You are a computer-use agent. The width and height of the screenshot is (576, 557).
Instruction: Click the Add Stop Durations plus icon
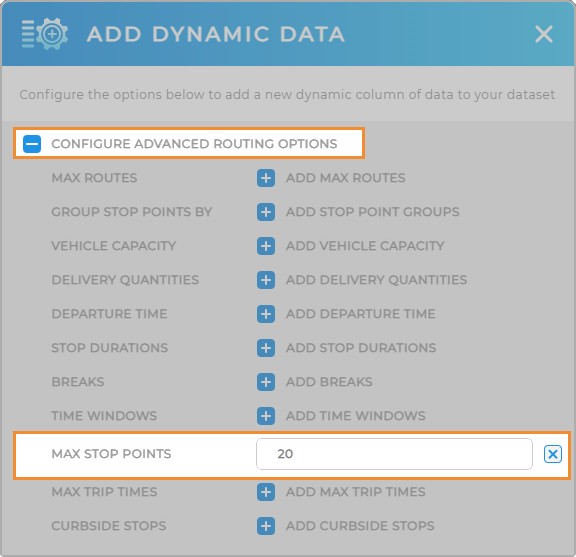coord(266,348)
